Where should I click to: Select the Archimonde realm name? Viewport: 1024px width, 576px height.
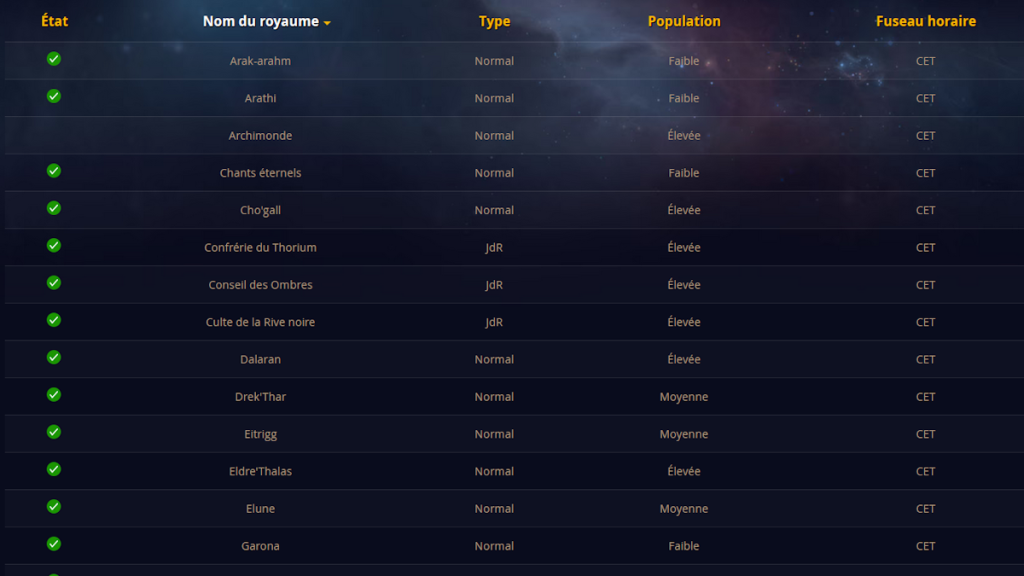click(260, 136)
